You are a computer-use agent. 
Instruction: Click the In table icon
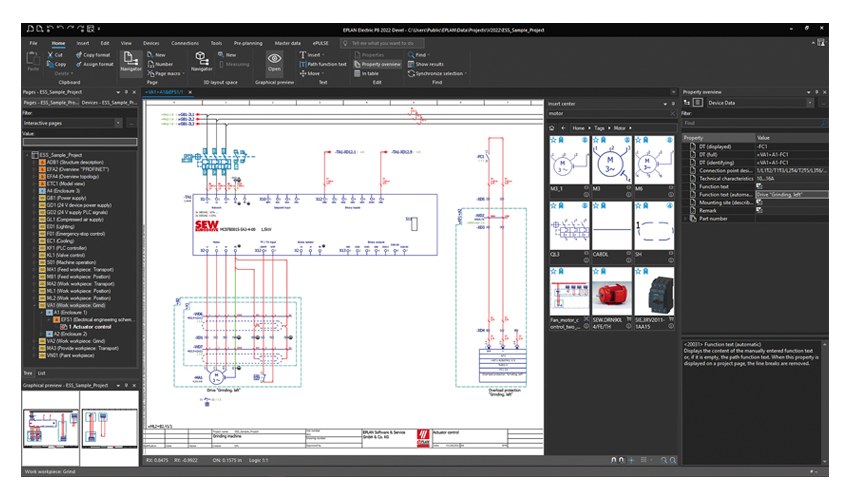pyautogui.click(x=357, y=73)
